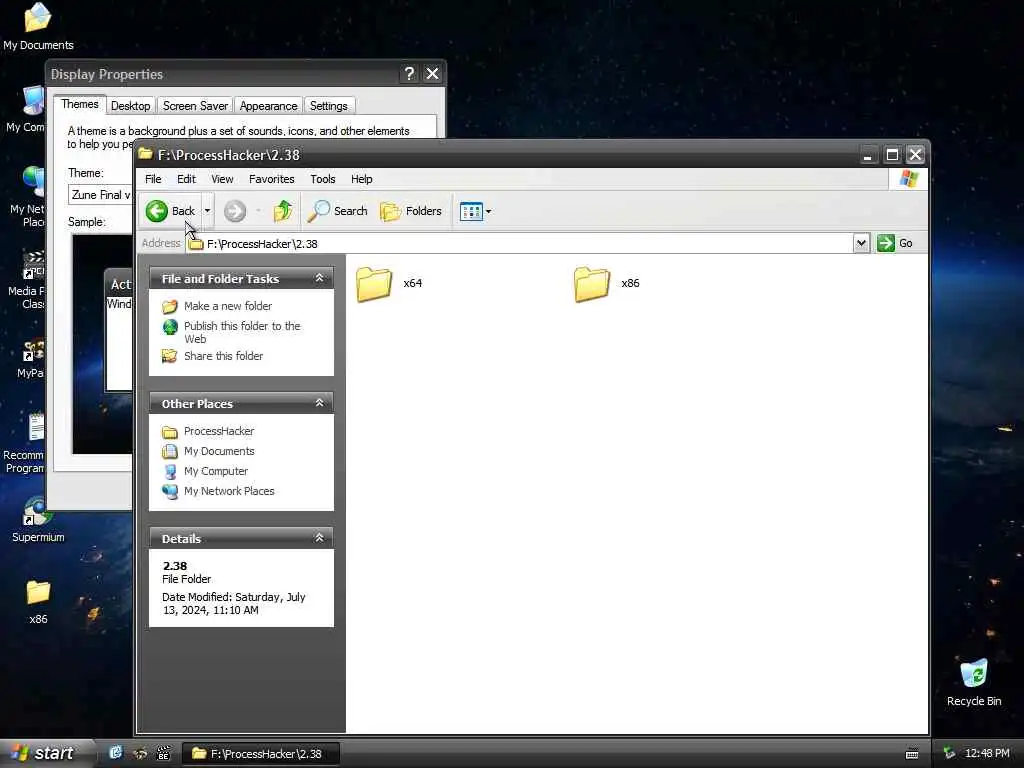
Task: Click the Share this folder hand icon
Action: click(170, 356)
